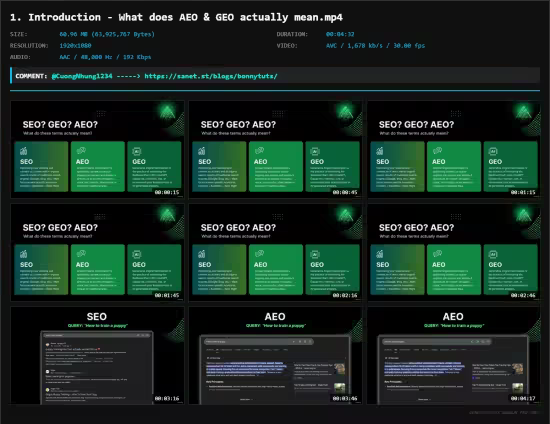Click the green mountain logo in 00:02:46 thumbnail

pos(524,214)
